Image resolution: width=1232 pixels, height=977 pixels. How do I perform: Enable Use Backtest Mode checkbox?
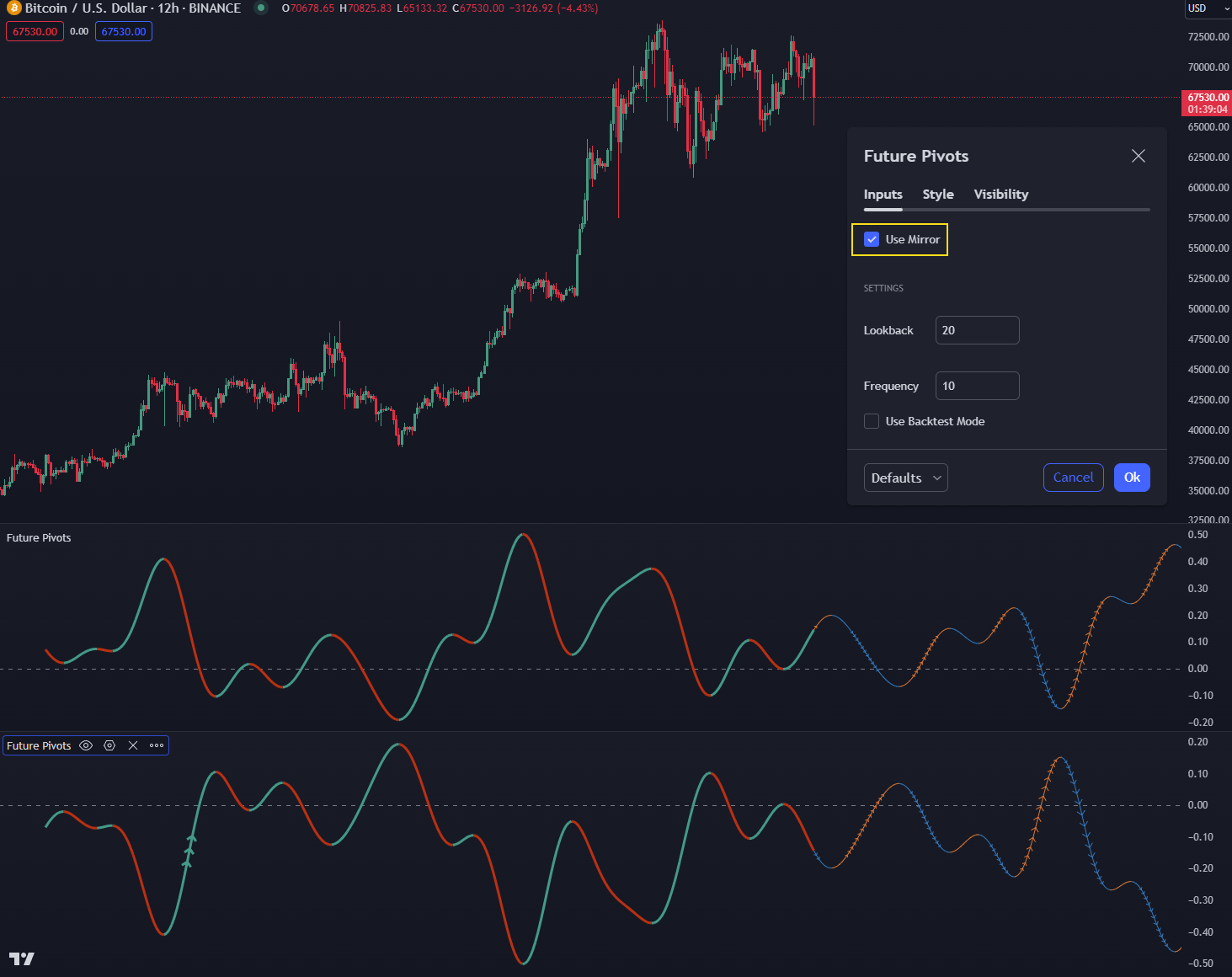click(872, 421)
